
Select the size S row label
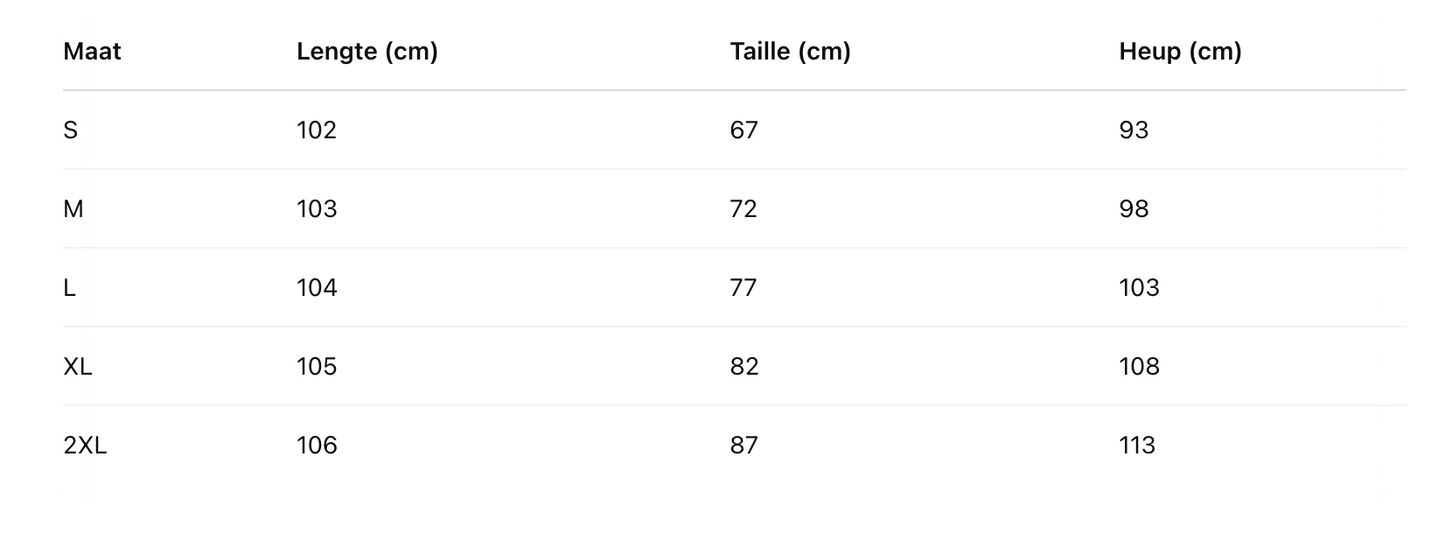click(70, 130)
